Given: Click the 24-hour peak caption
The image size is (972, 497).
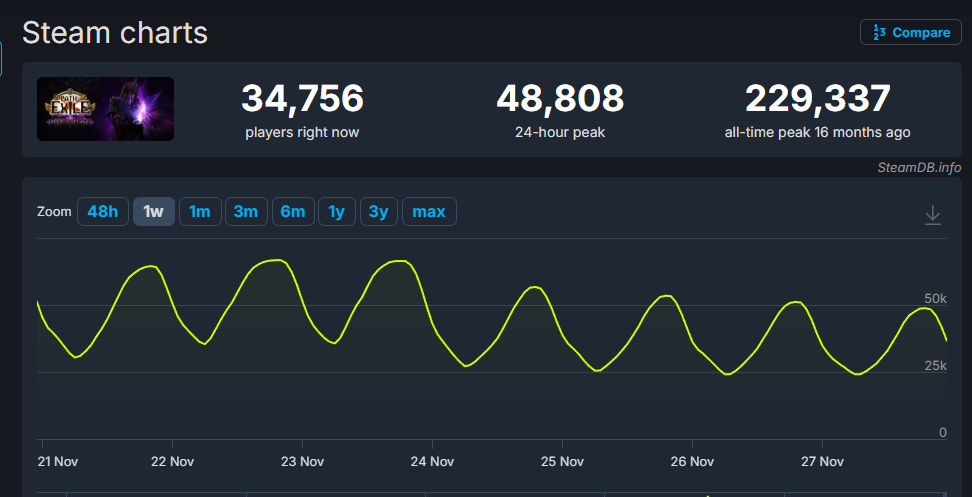Looking at the screenshot, I should point(560,133).
